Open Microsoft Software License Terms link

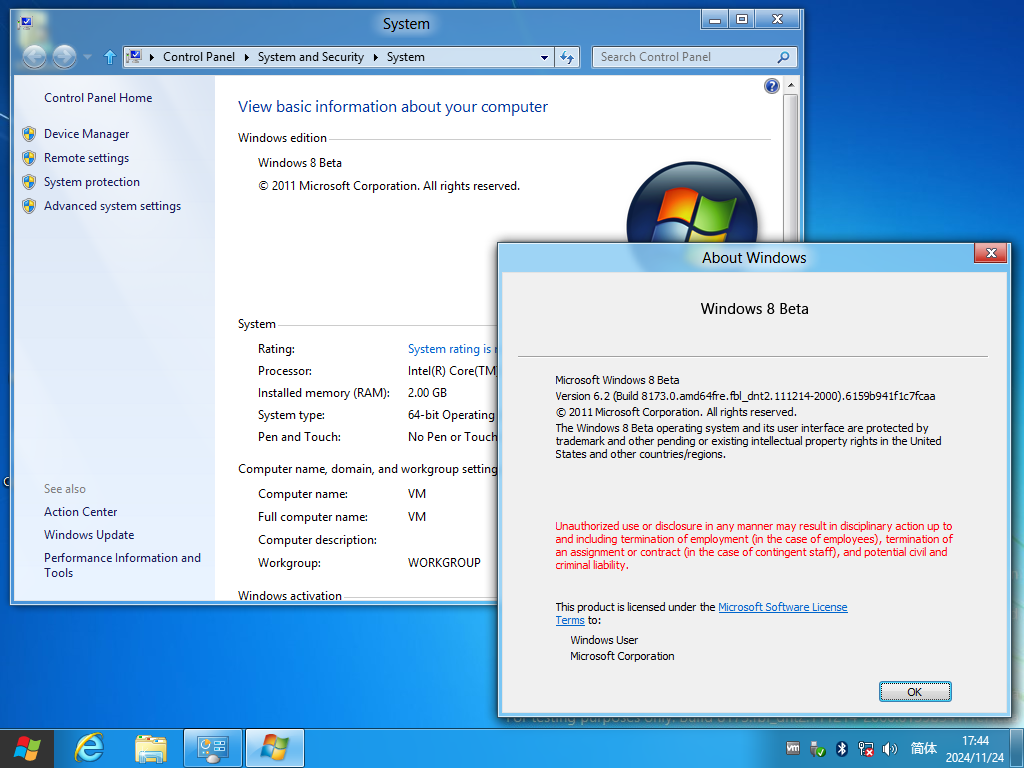pyautogui.click(x=701, y=613)
